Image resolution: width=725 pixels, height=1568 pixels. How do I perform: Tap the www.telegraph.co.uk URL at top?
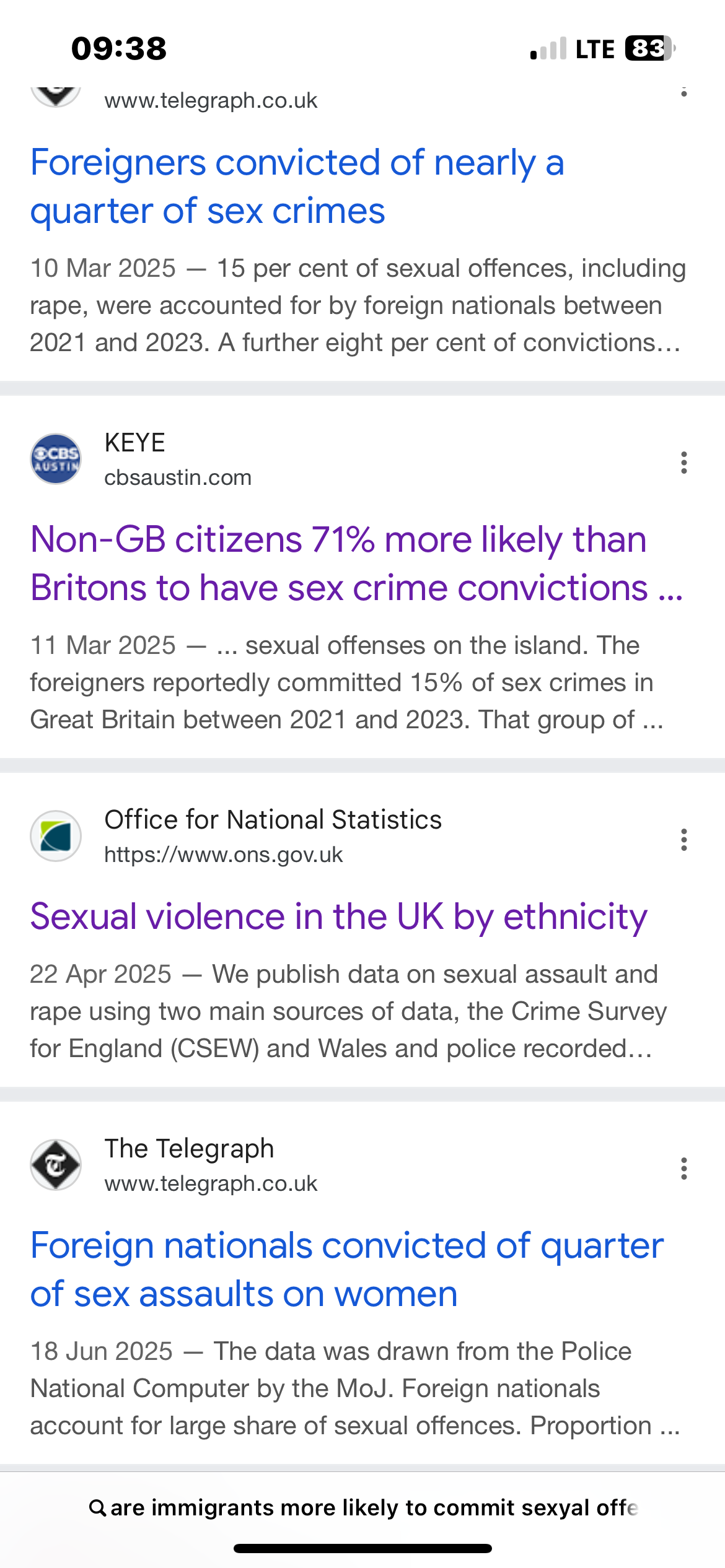[211, 100]
